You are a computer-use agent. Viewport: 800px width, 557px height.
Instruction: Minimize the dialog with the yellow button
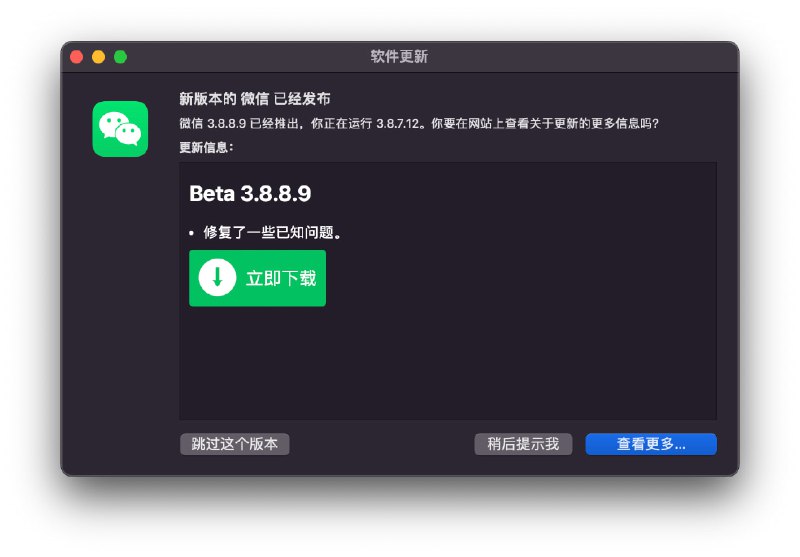point(98,57)
